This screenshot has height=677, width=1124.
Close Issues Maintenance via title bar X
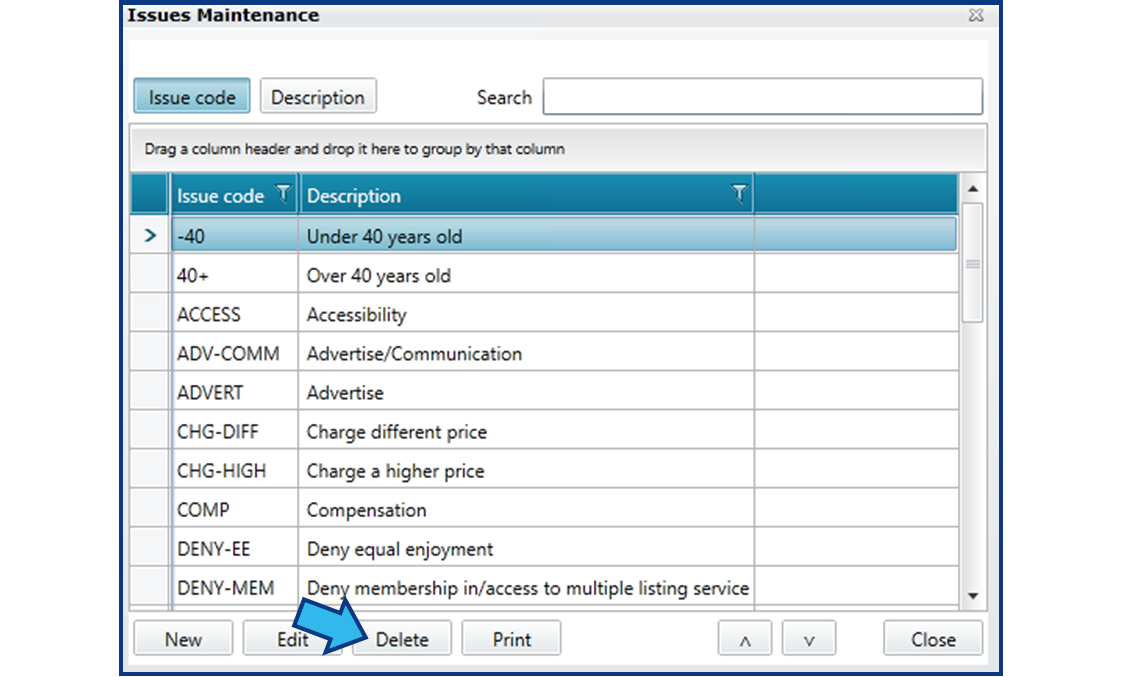(976, 15)
